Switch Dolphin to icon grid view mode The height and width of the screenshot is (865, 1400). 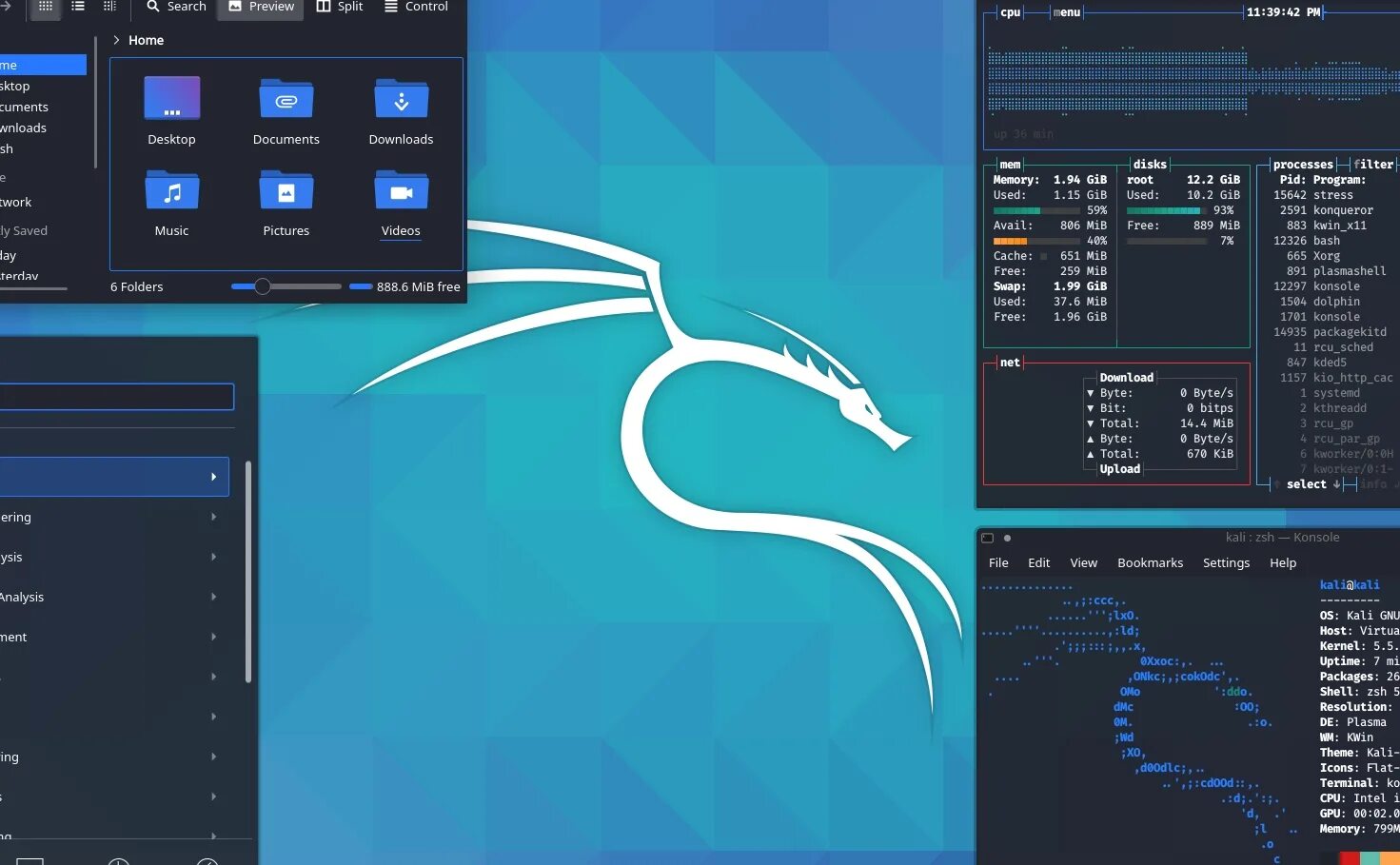click(x=45, y=7)
